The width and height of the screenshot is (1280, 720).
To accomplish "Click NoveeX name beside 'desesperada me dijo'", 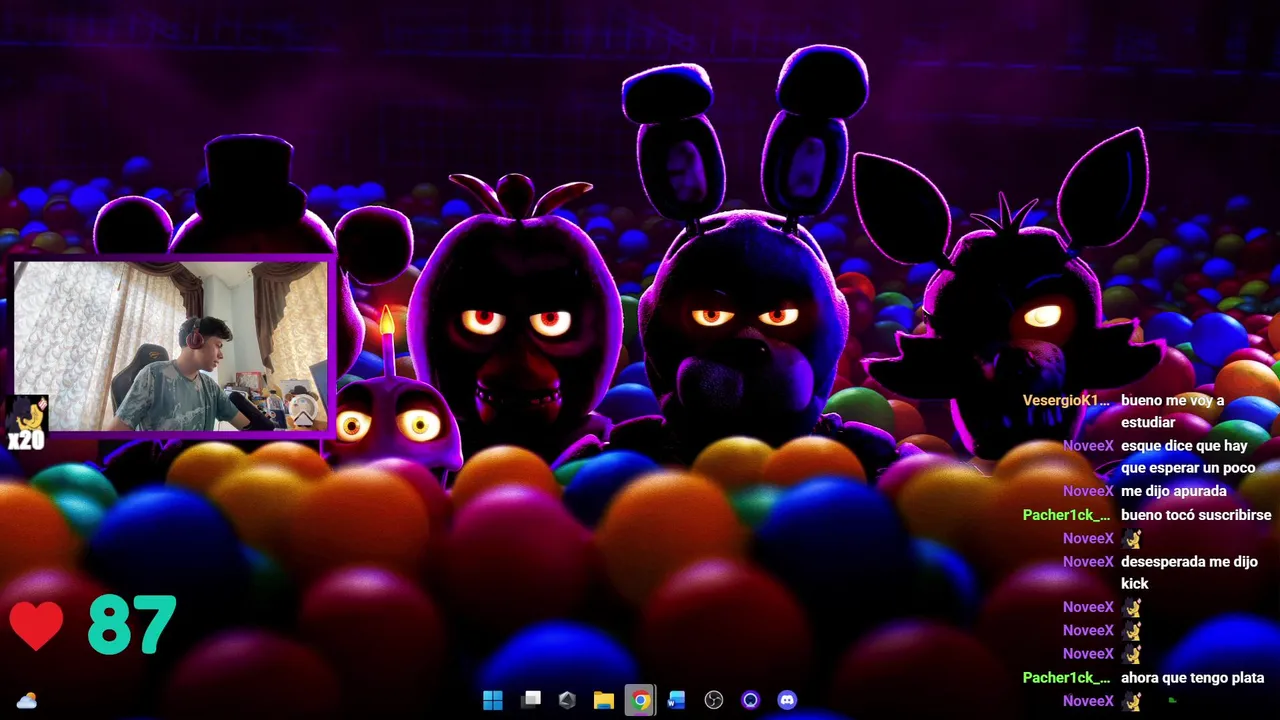I will tap(1088, 561).
